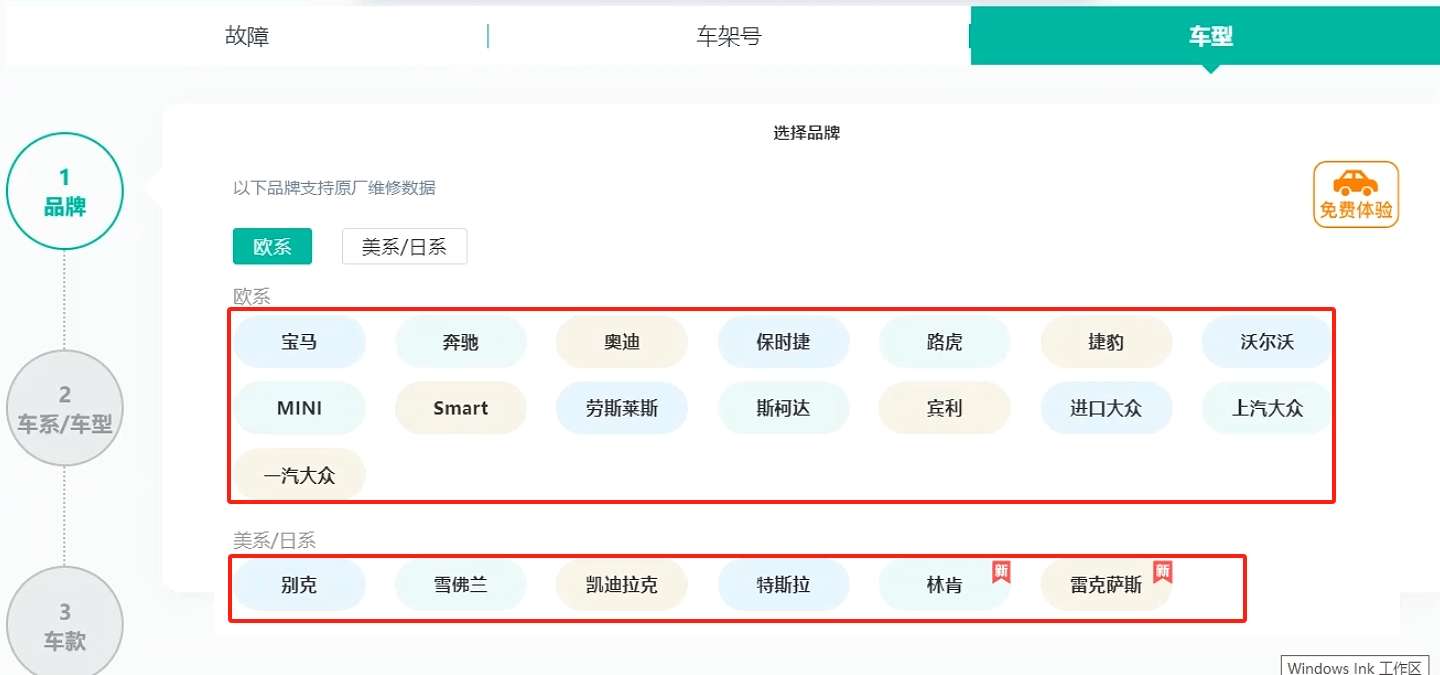Click step 3 车款 circle
The image size is (1440, 675).
point(64,622)
